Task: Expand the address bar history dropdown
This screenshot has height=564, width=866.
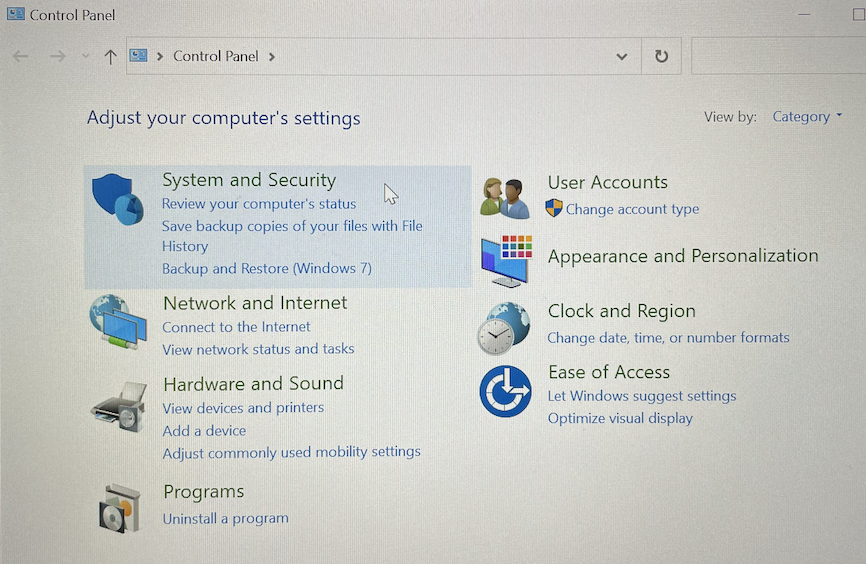Action: coord(622,56)
